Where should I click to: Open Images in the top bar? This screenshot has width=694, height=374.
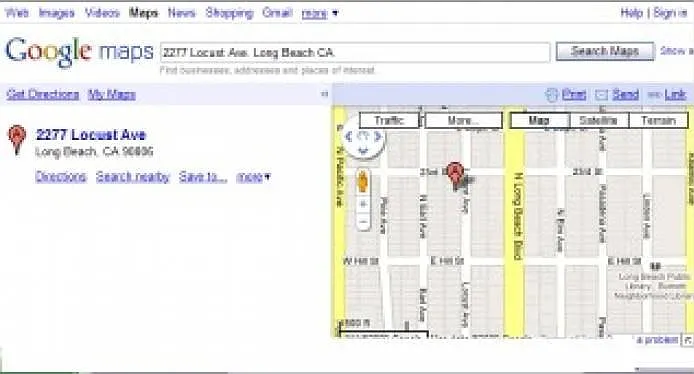pyautogui.click(x=57, y=13)
